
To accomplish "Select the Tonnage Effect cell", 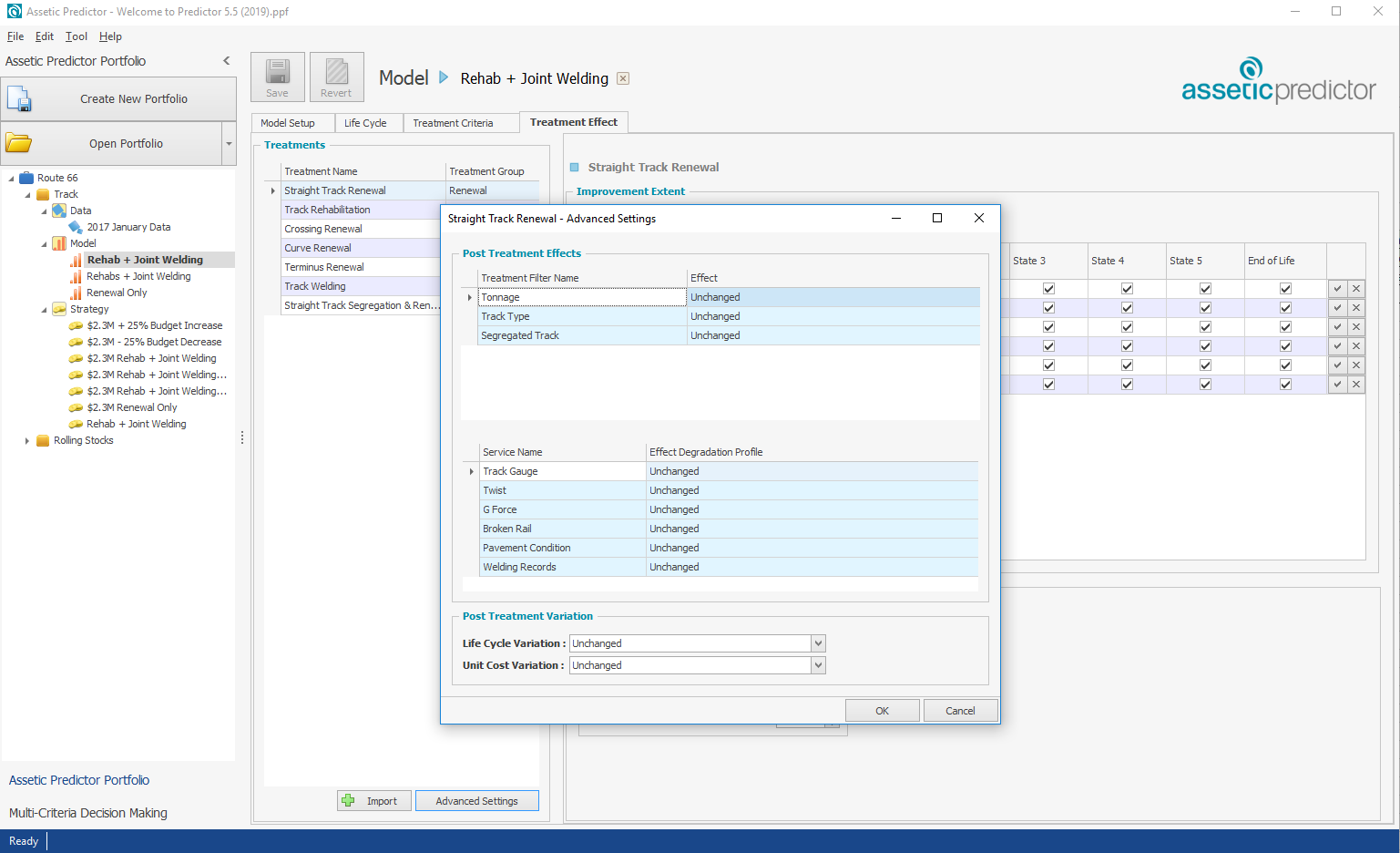I will 833,297.
